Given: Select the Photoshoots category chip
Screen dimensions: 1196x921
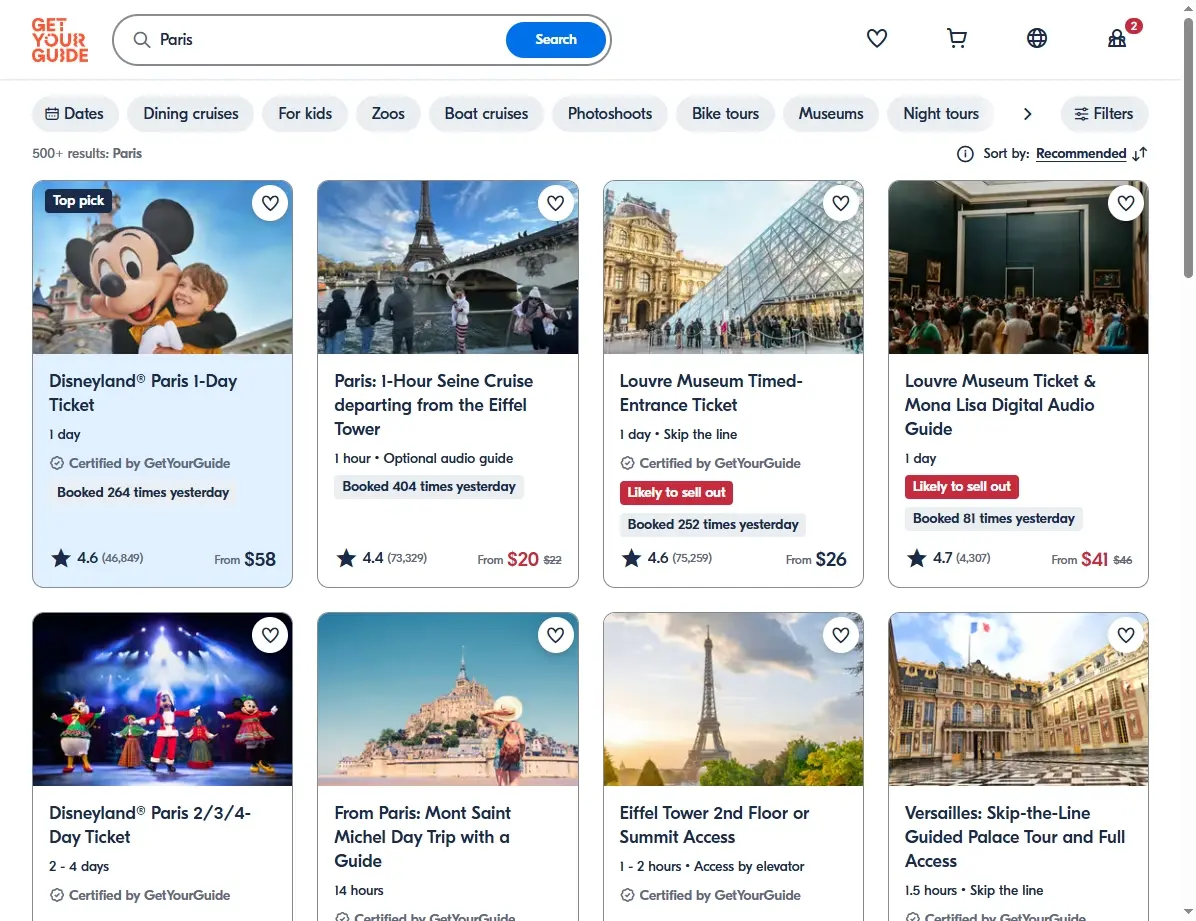Looking at the screenshot, I should tap(610, 114).
